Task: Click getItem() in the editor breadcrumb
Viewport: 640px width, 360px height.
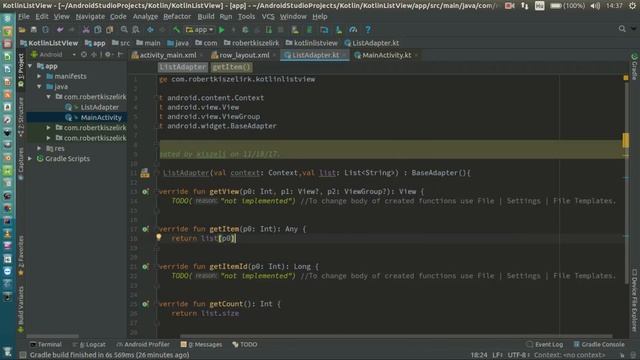Action: coord(231,67)
